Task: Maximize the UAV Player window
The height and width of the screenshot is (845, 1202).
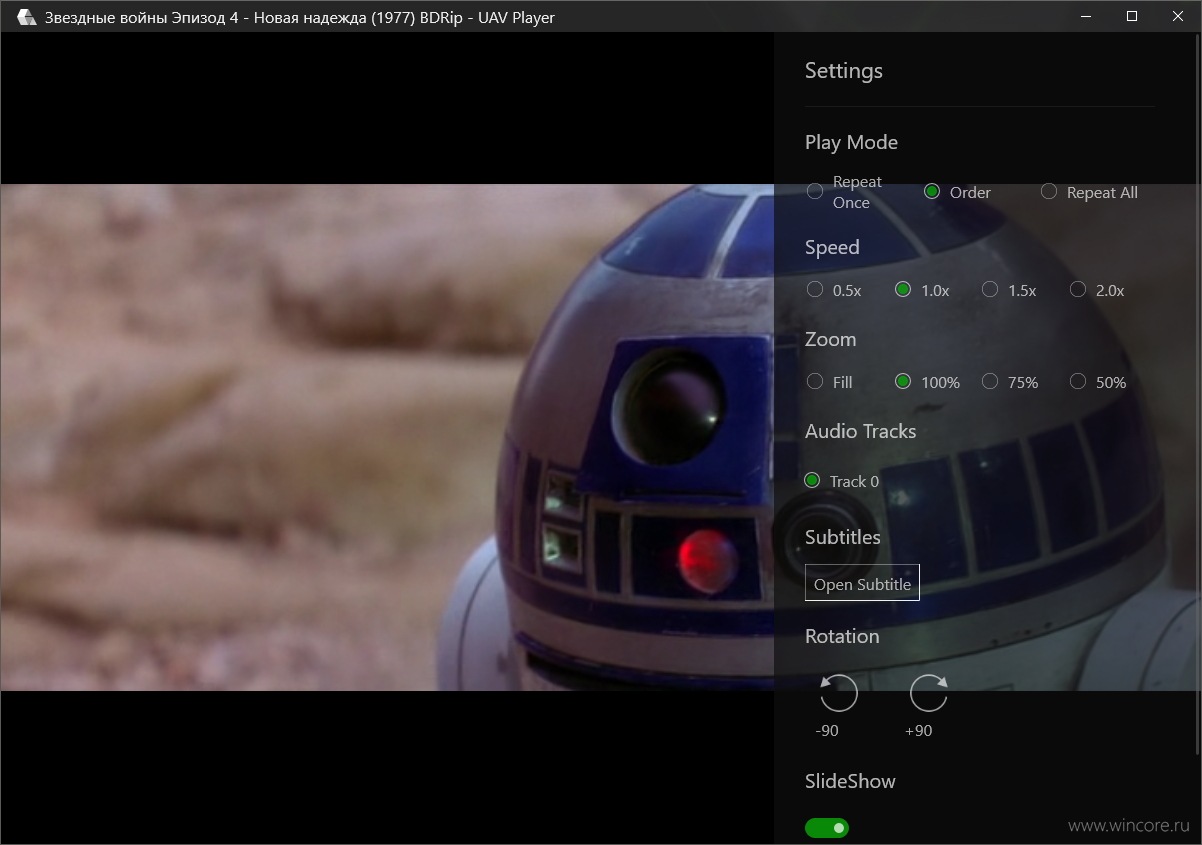Action: point(1132,16)
